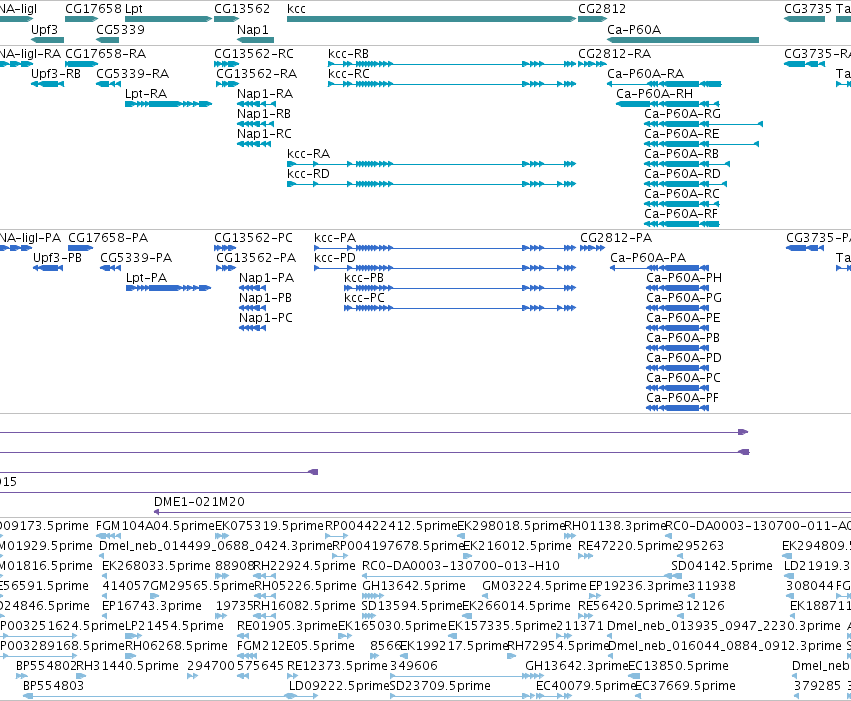Open transcript CG13562-RA
This screenshot has height=701, width=851.
pyautogui.click(x=256, y=74)
